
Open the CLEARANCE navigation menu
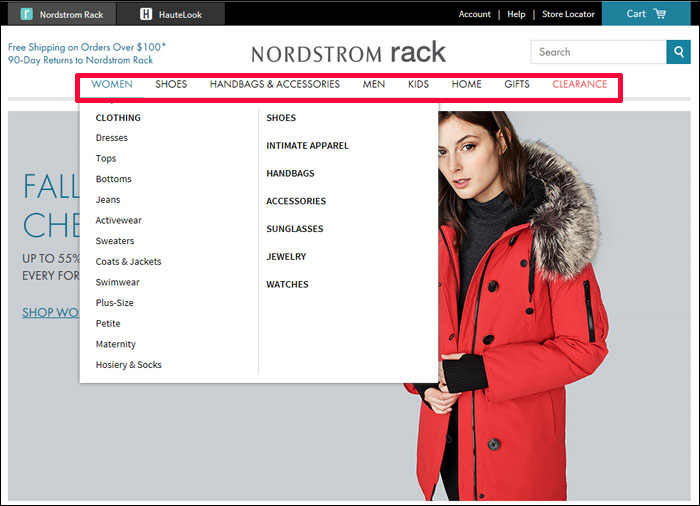click(579, 84)
